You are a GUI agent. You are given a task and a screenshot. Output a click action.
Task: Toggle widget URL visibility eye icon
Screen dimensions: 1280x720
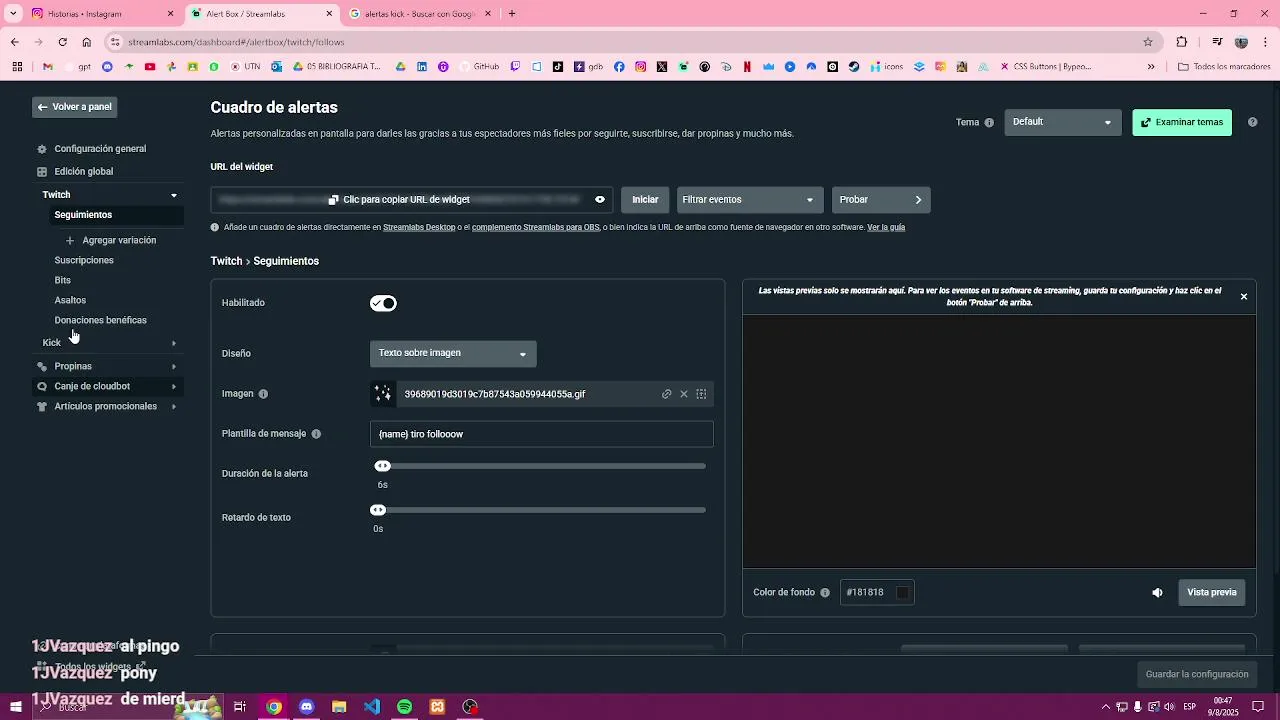(600, 200)
